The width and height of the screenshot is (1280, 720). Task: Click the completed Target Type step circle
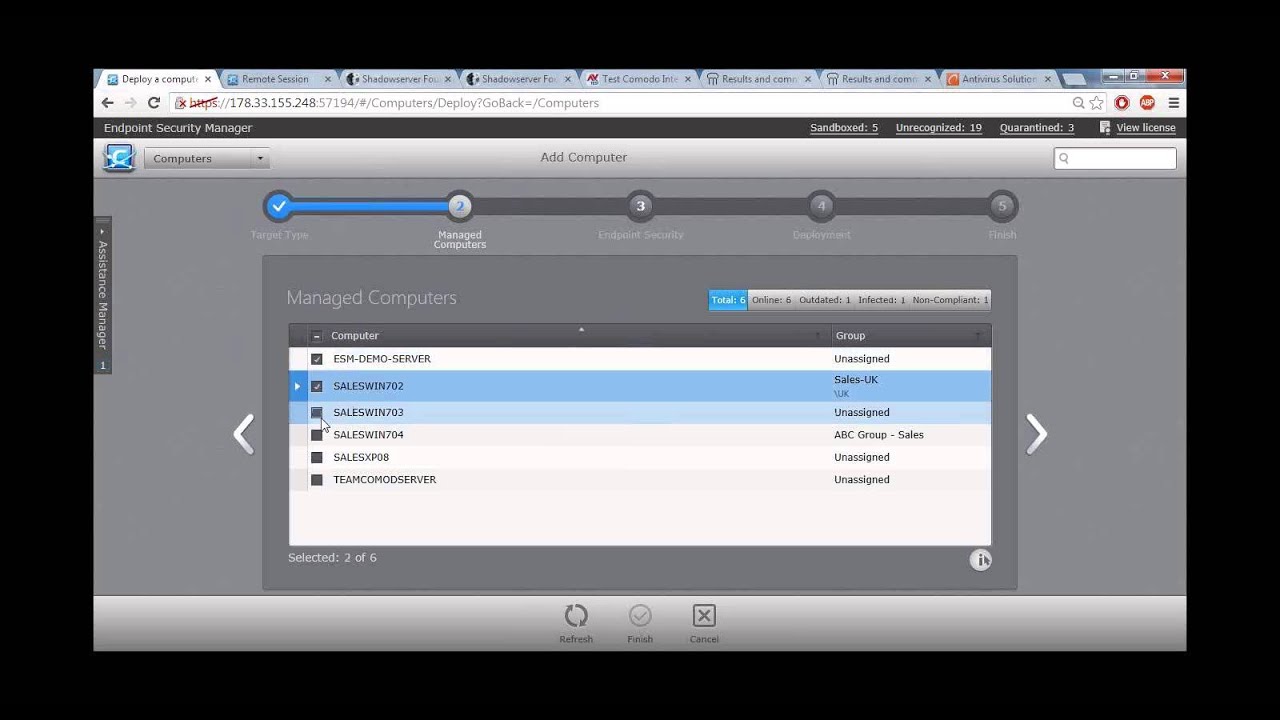(279, 206)
